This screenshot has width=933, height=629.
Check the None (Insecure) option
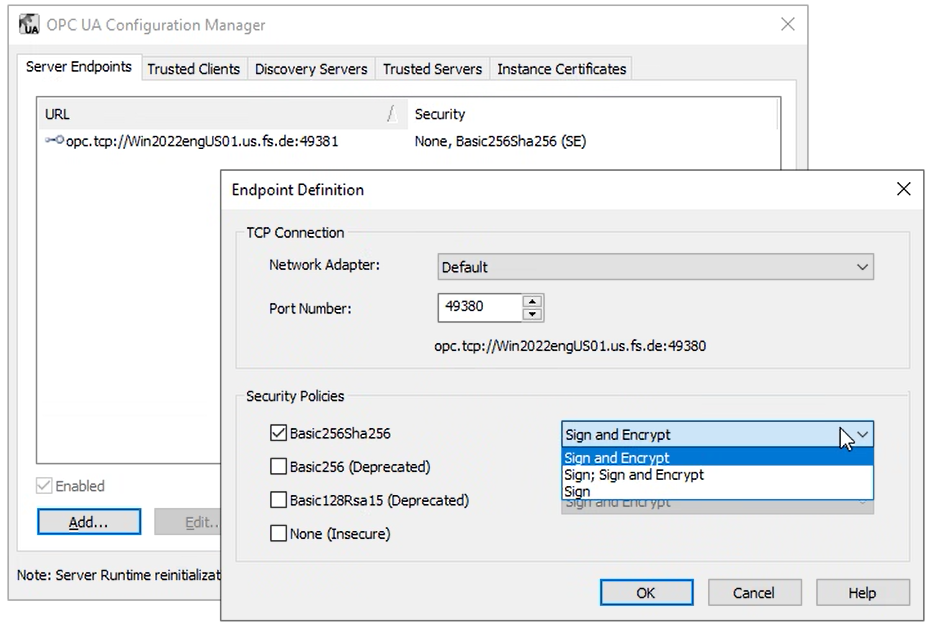[x=279, y=534]
